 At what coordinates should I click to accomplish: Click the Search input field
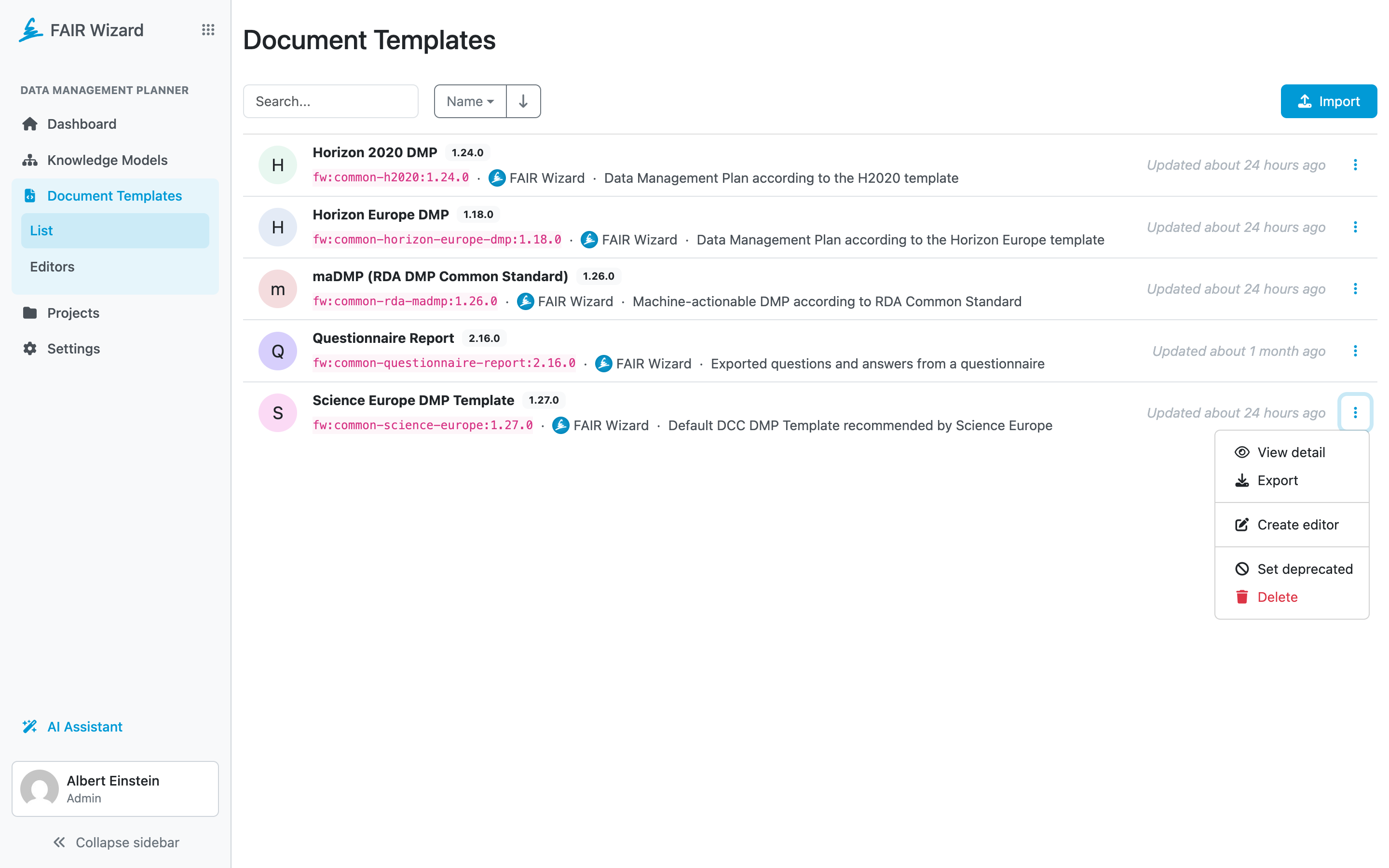[330, 101]
